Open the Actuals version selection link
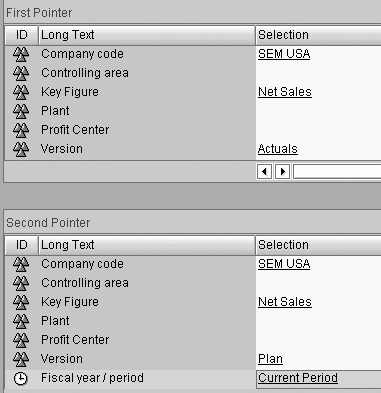Image resolution: width=381 pixels, height=393 pixels. pos(278,149)
